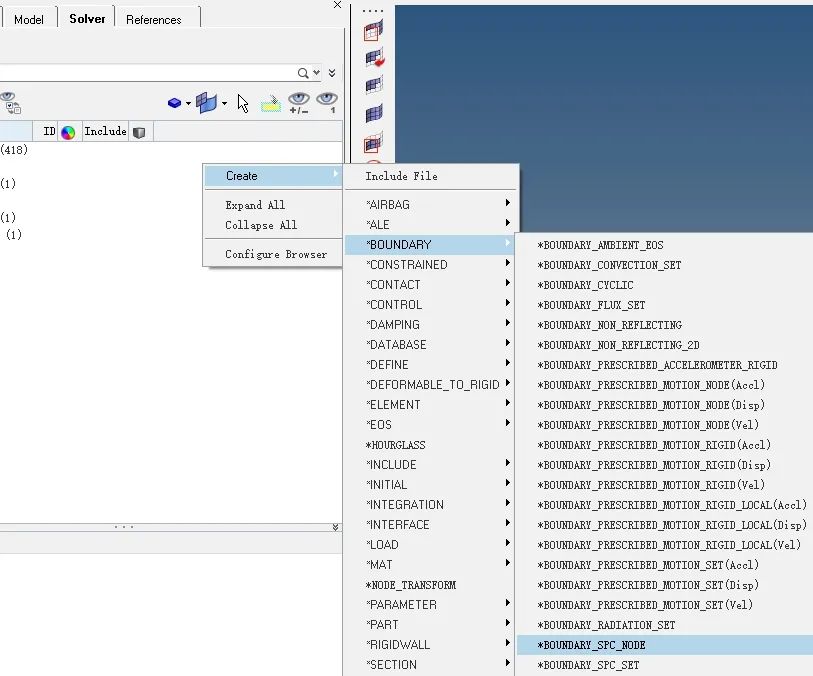This screenshot has width=813, height=676.
Task: Open the *MAT submenu
Action: (x=431, y=565)
